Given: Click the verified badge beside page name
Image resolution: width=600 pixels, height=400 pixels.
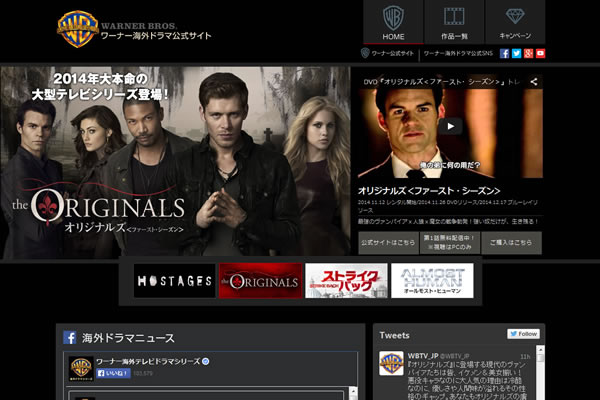Looking at the screenshot, I should click(205, 361).
